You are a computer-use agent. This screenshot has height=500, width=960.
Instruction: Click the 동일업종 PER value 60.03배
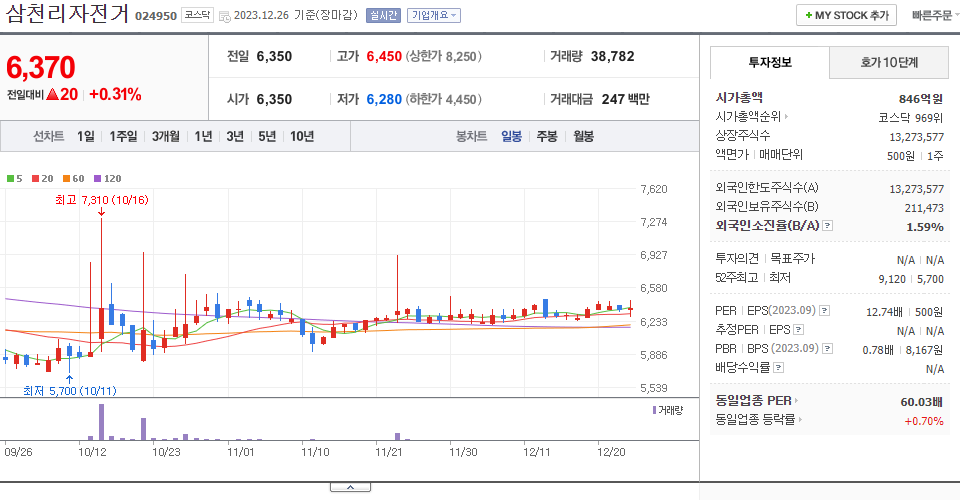[921, 402]
